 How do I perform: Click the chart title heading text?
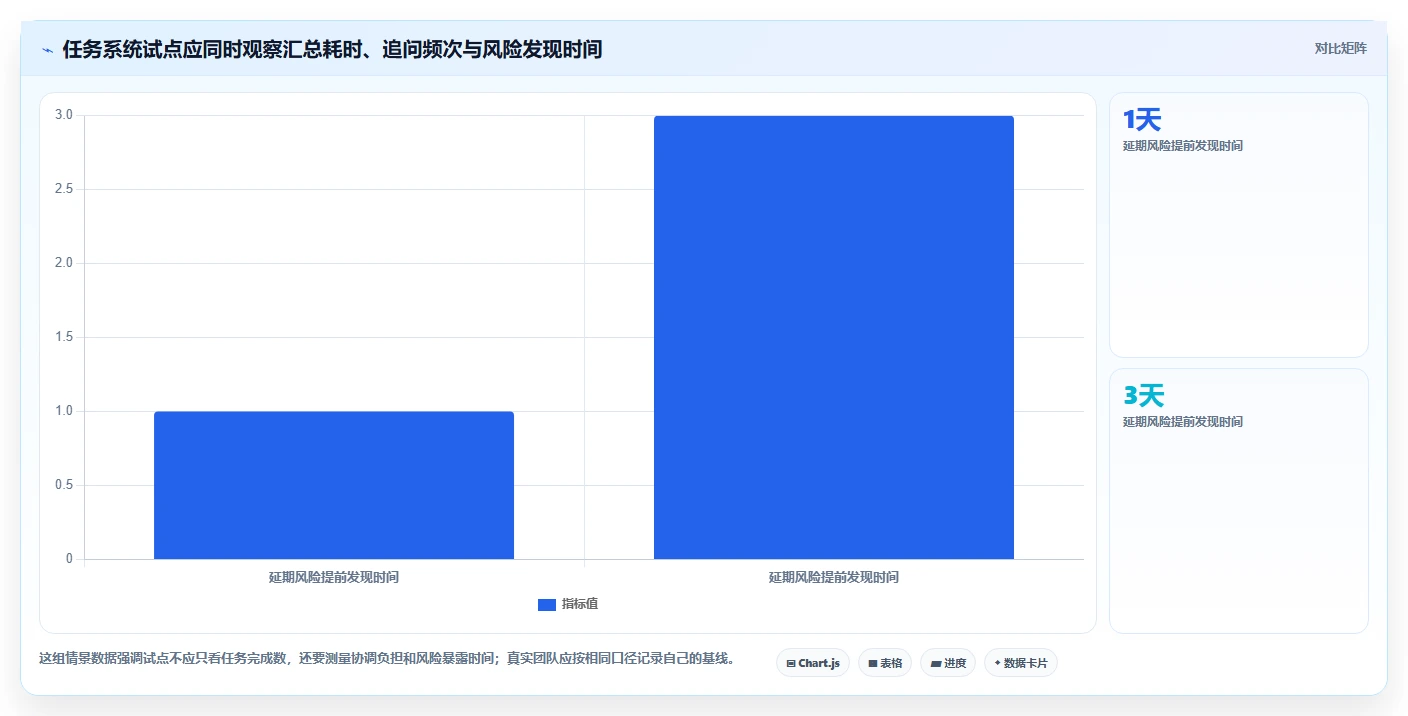click(x=332, y=49)
